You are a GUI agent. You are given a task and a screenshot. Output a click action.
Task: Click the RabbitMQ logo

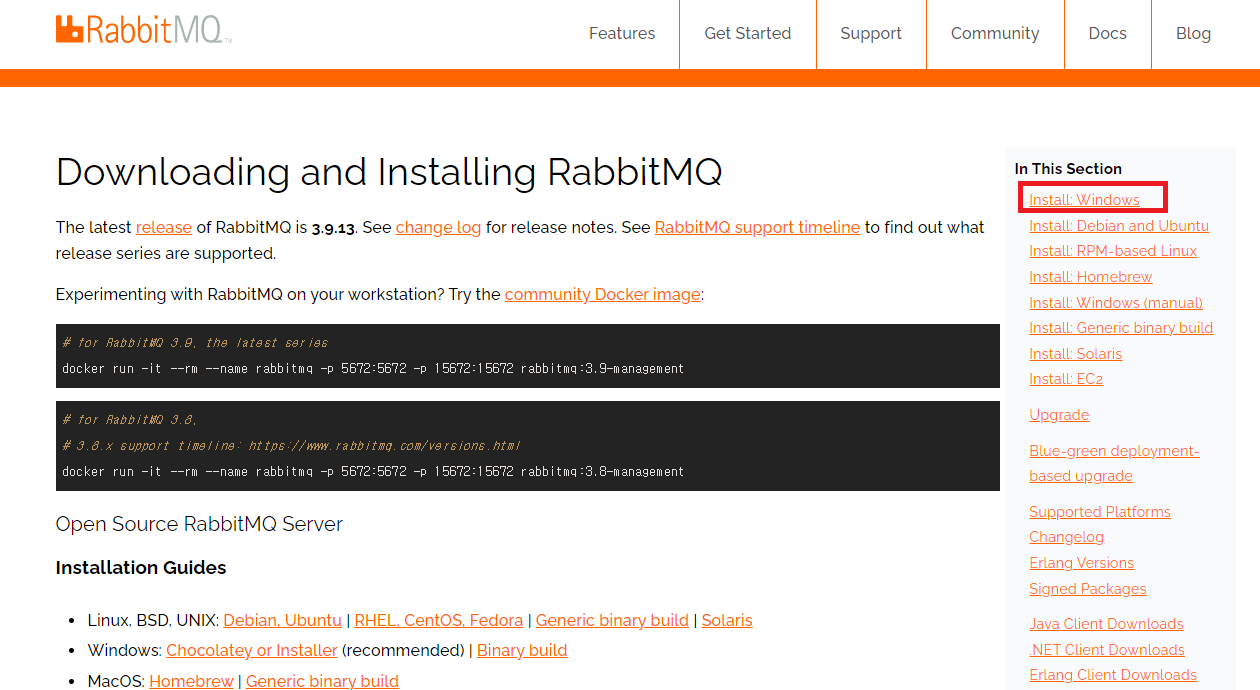[144, 30]
